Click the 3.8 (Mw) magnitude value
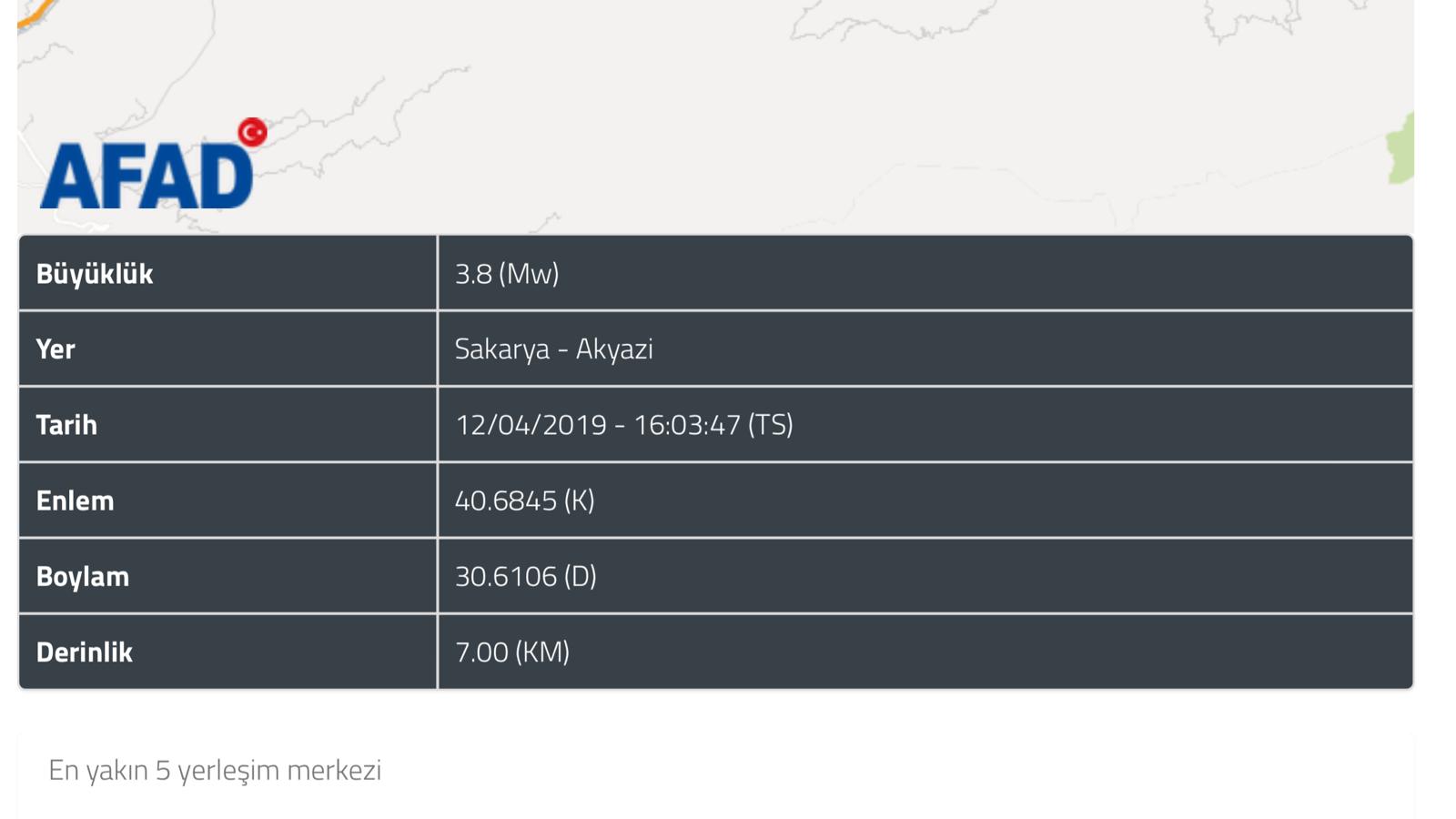The image size is (1456, 819). [x=507, y=274]
